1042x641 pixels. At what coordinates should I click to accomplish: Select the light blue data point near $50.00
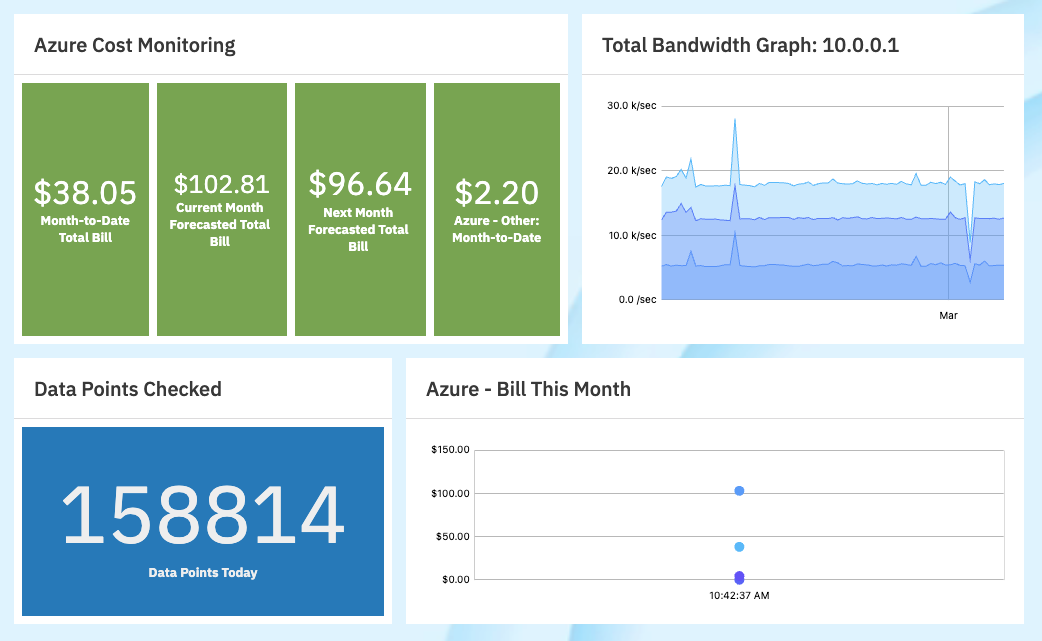click(739, 547)
